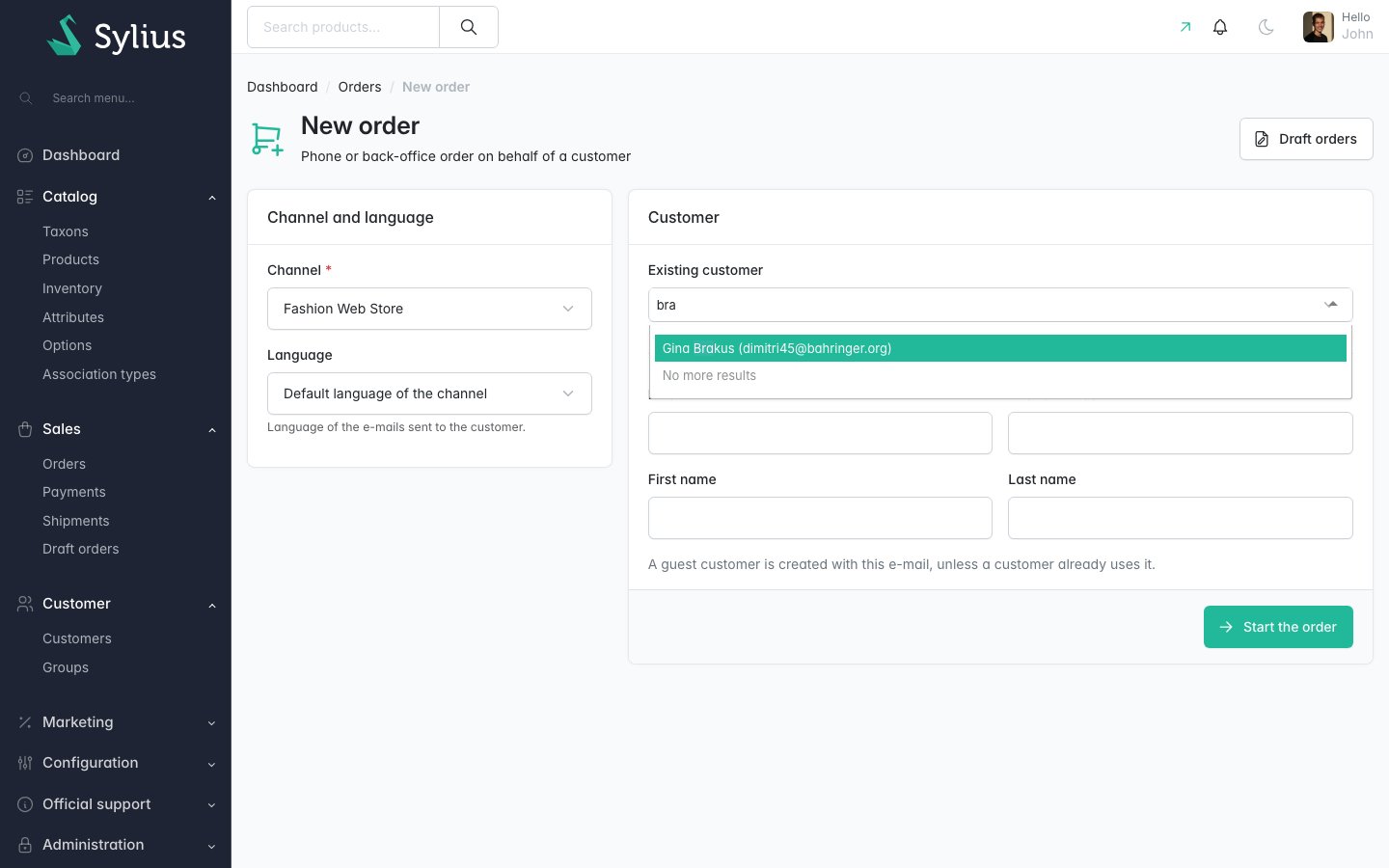Click the Catalog sidebar icon

[25, 197]
